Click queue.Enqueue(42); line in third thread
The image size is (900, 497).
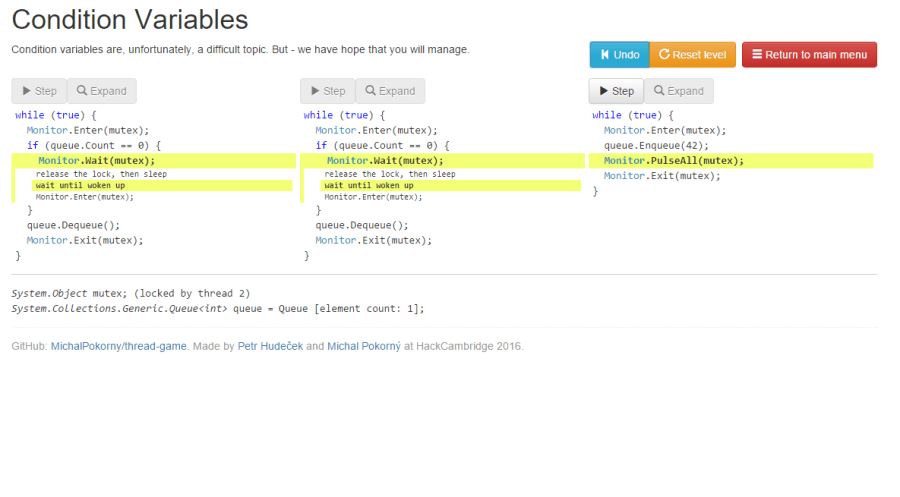point(656,146)
